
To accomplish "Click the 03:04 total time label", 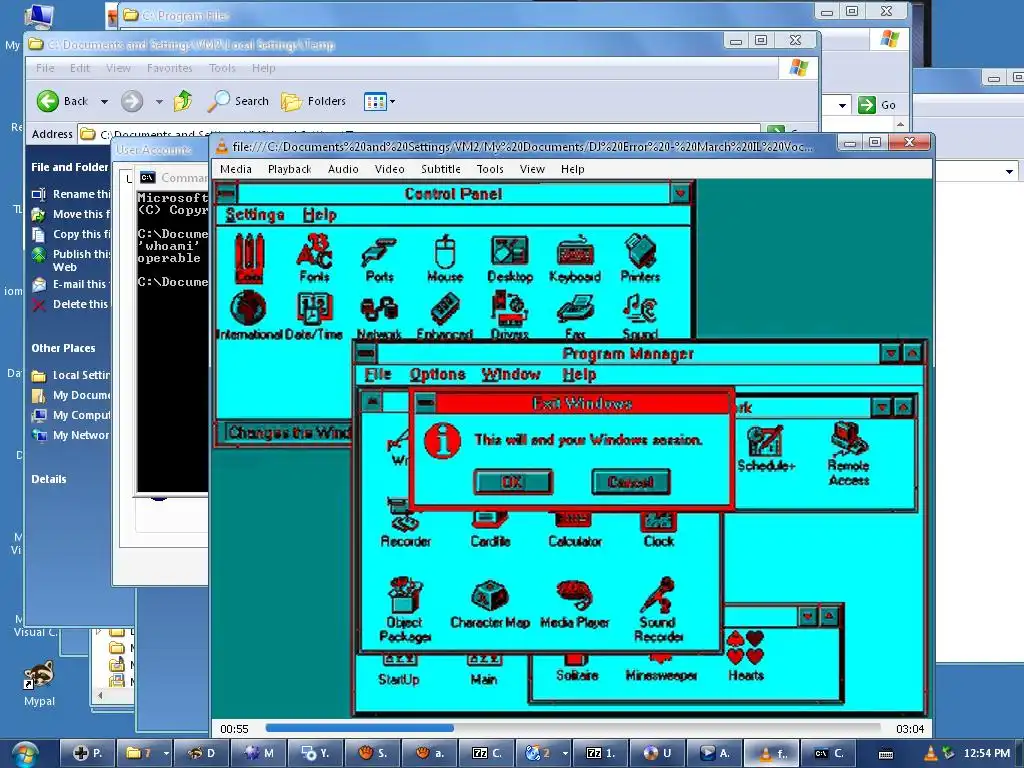I will (x=910, y=729).
